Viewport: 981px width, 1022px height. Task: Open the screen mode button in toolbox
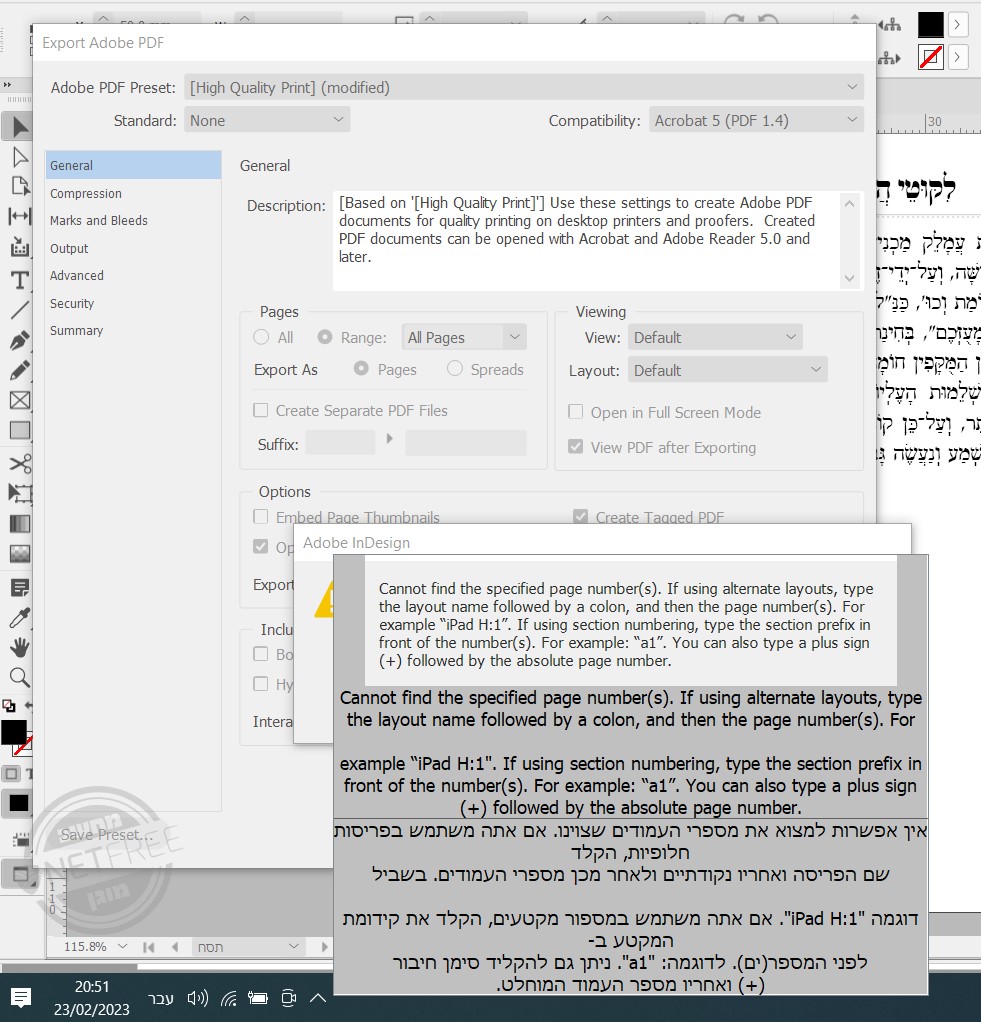pyautogui.click(x=20, y=874)
